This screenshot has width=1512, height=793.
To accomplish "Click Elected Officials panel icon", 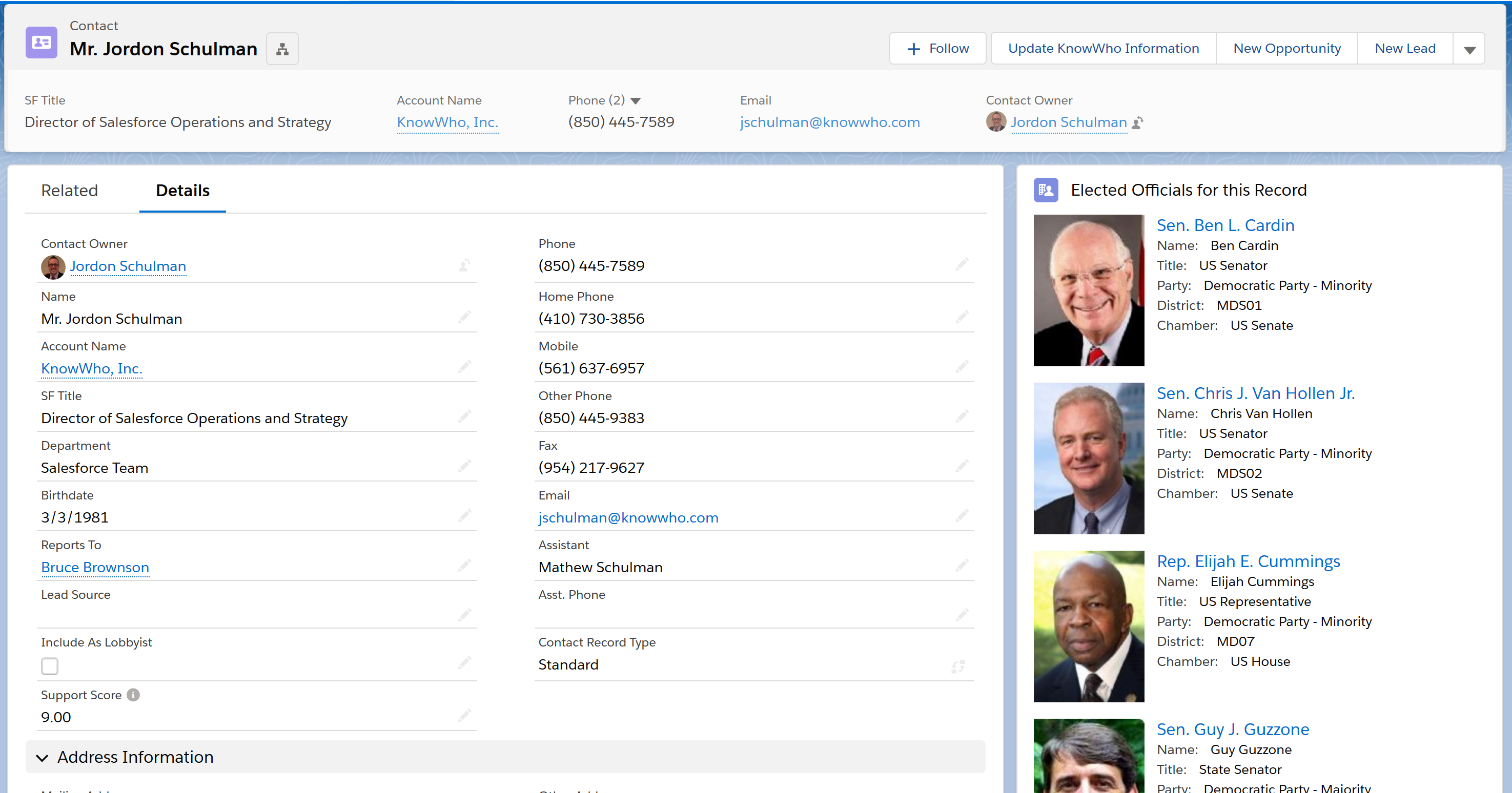I will pos(1046,190).
